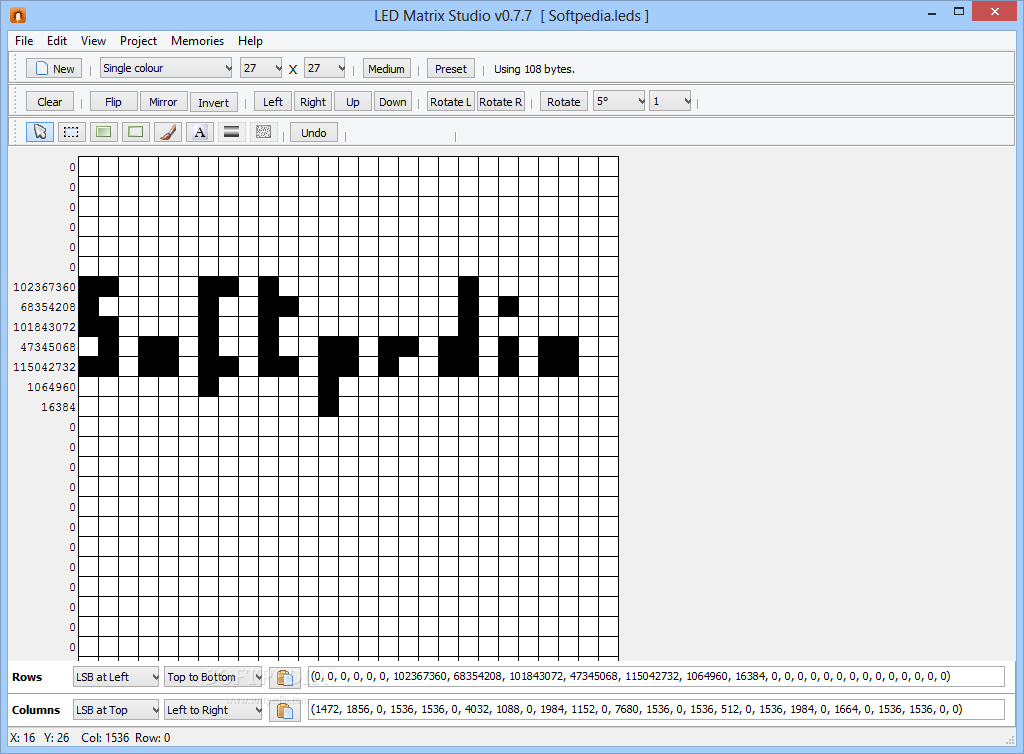
Task: Open the Project menu
Action: coord(138,40)
